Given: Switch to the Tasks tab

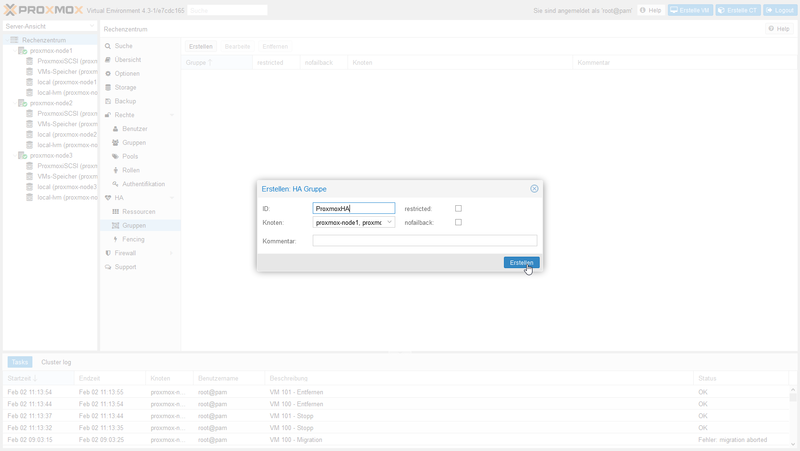Looking at the screenshot, I should (20, 362).
